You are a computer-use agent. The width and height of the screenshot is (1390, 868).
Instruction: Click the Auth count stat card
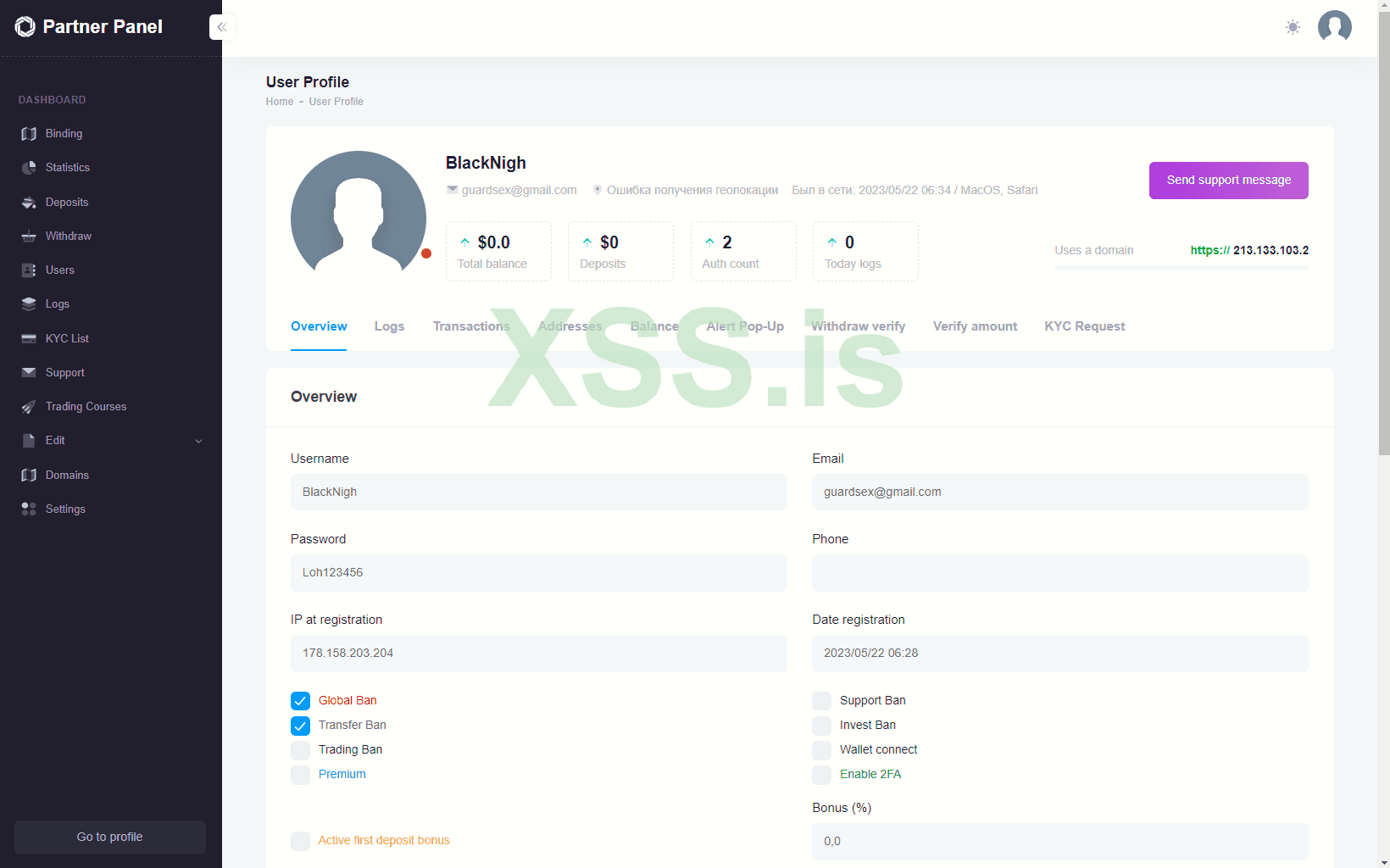(x=743, y=252)
